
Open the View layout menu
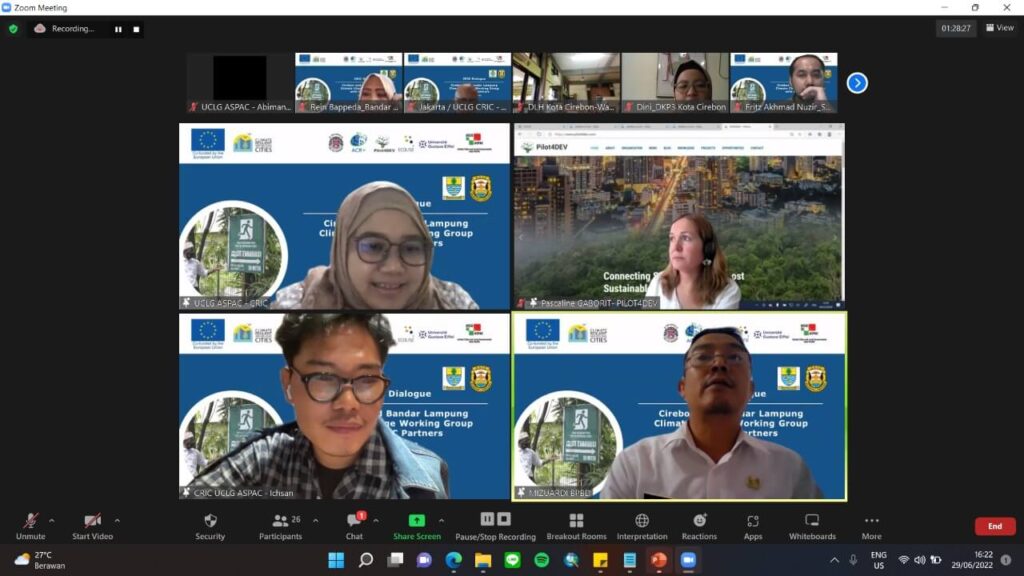1000,27
